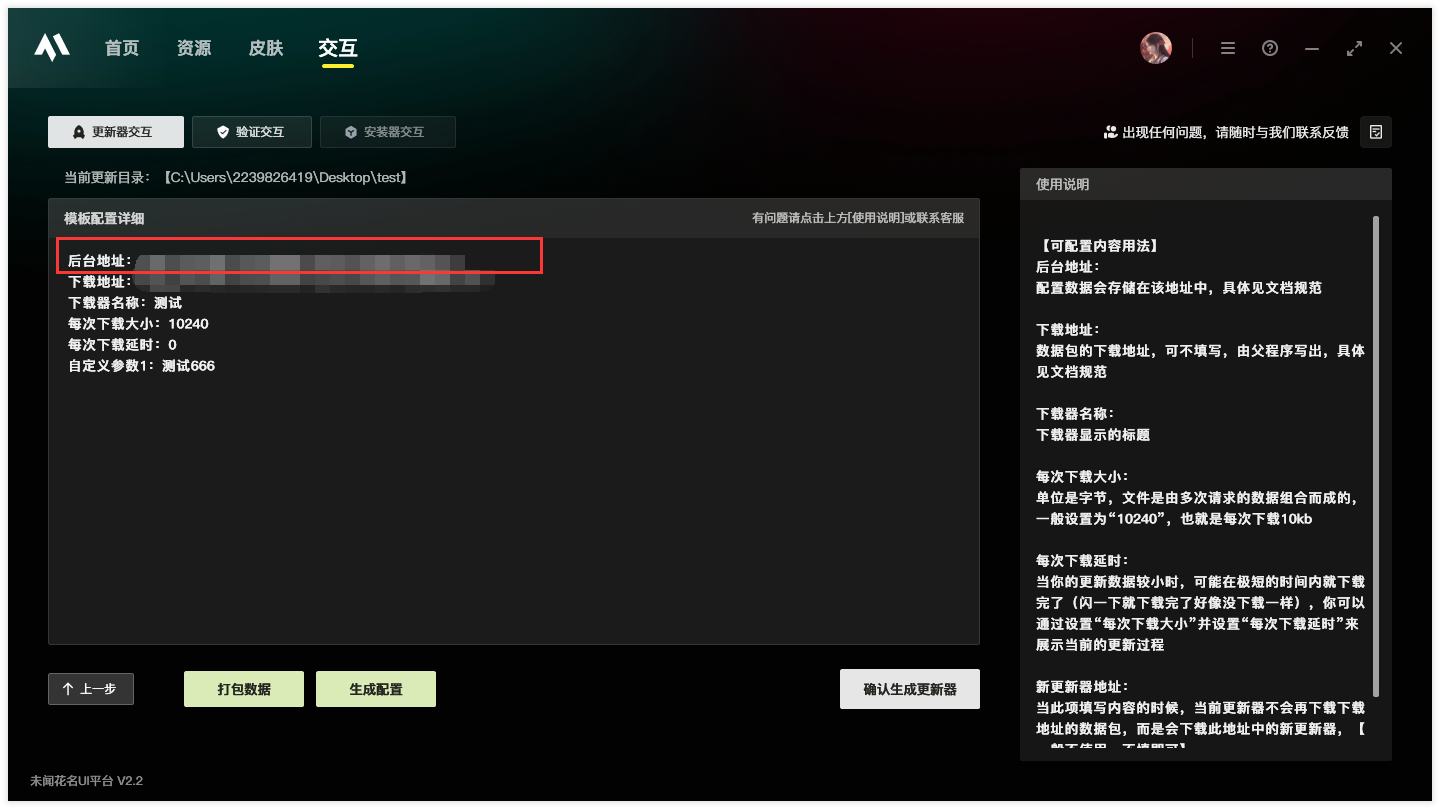Click the 打包数据 button
Image resolution: width=1440 pixels, height=809 pixels.
pyautogui.click(x=244, y=689)
